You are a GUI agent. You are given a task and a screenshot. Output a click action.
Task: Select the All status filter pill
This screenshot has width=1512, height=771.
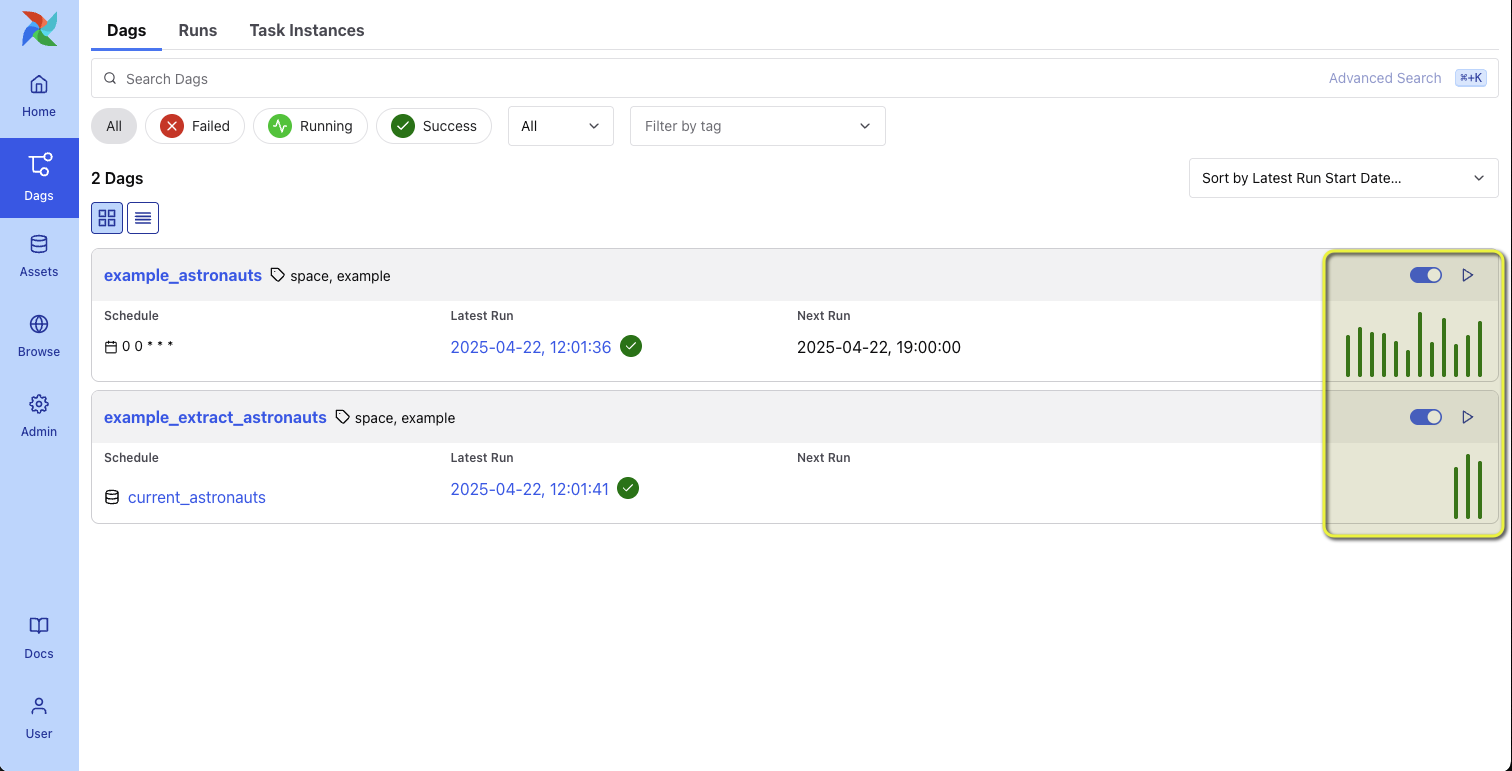(114, 126)
